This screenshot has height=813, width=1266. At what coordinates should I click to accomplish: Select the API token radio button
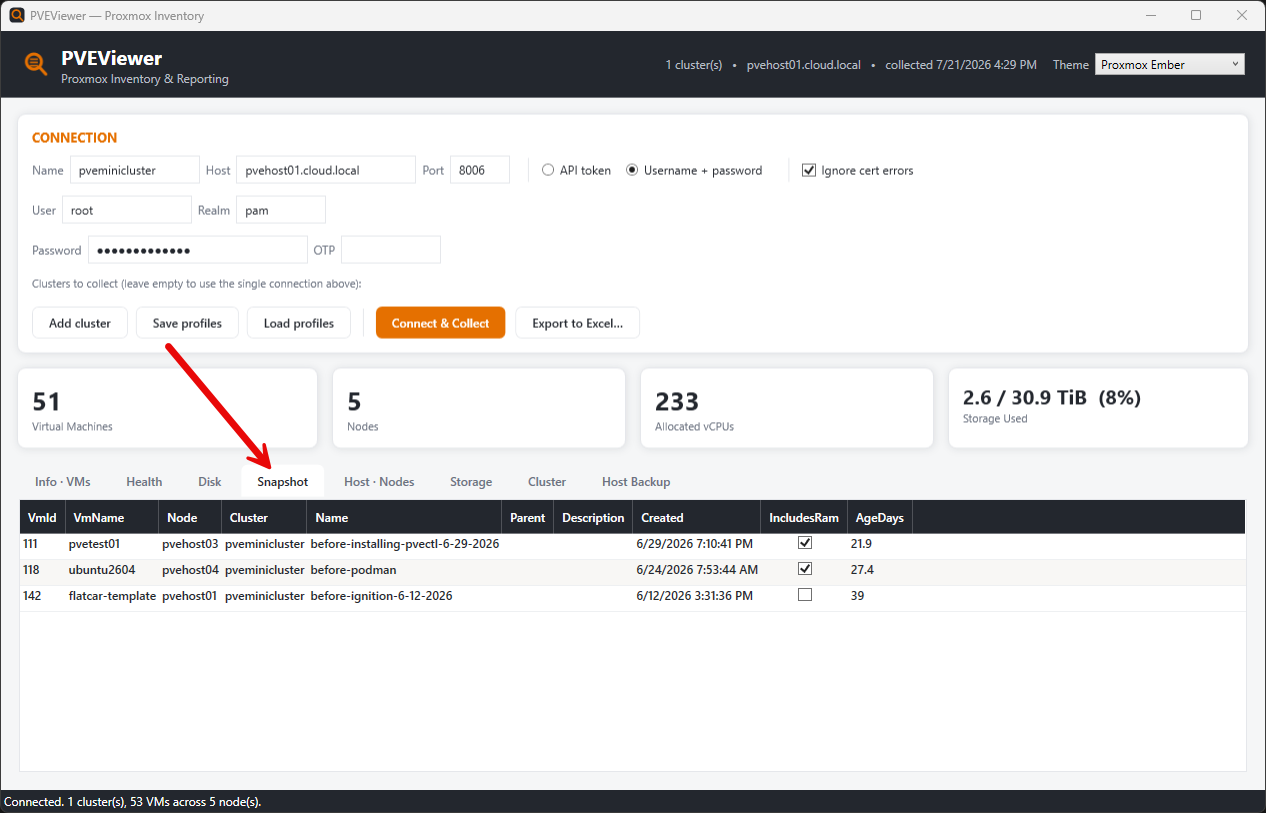coord(548,170)
